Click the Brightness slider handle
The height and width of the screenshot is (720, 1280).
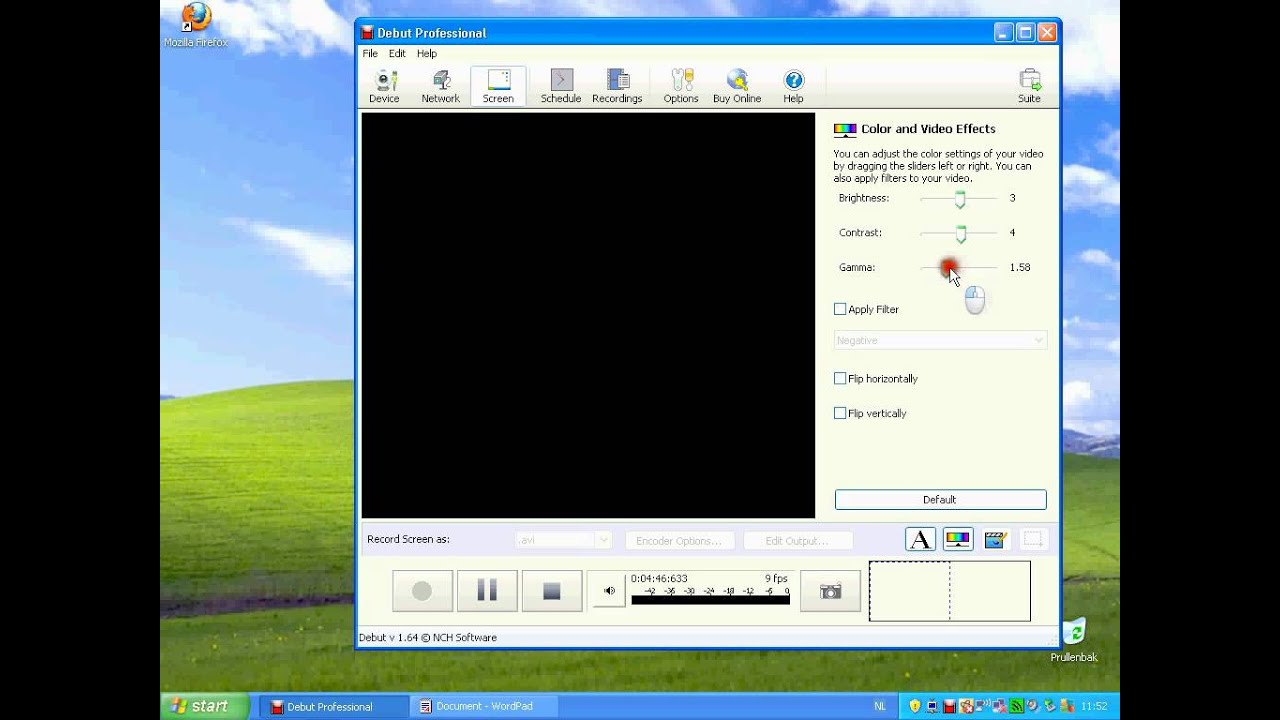[960, 199]
